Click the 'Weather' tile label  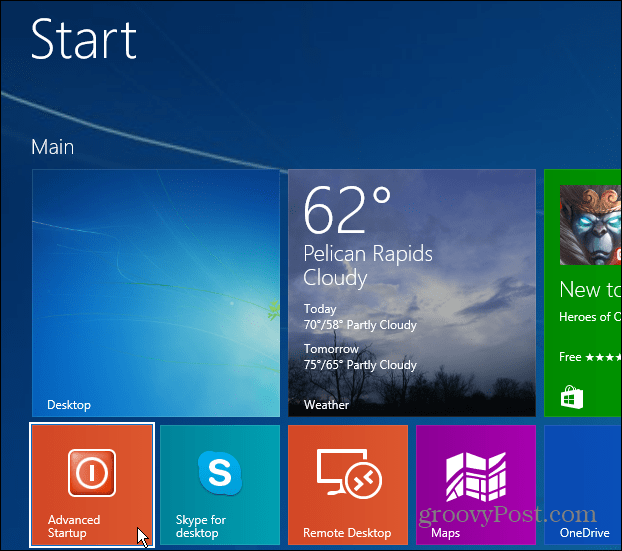[326, 405]
